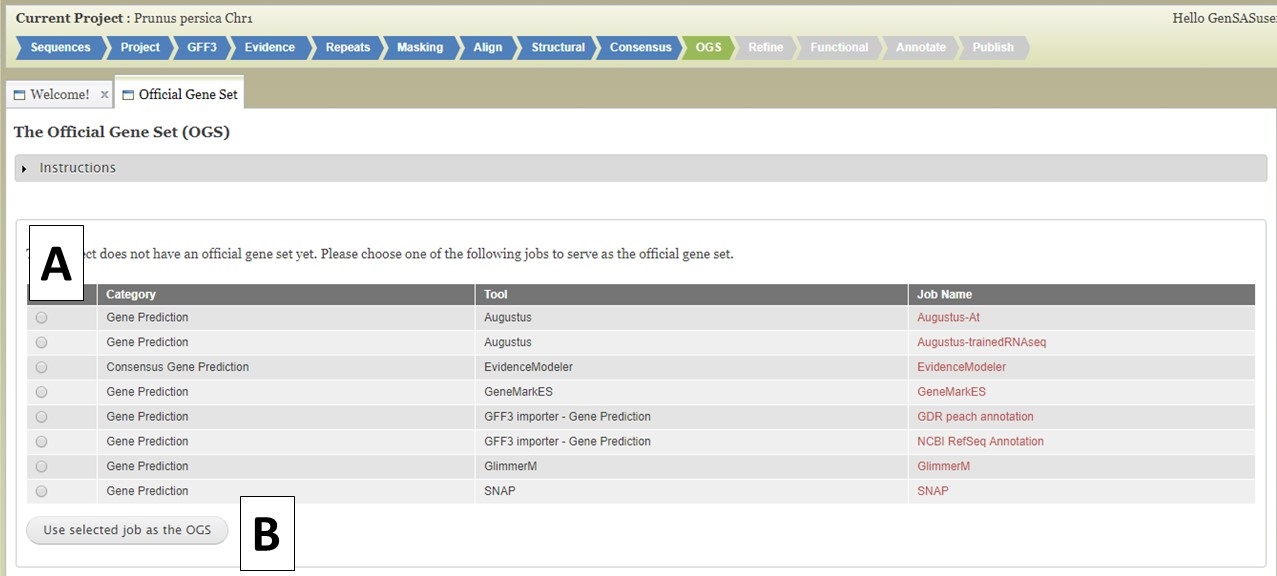1277x576 pixels.
Task: Click the Job Name column header
Action: coord(944,295)
